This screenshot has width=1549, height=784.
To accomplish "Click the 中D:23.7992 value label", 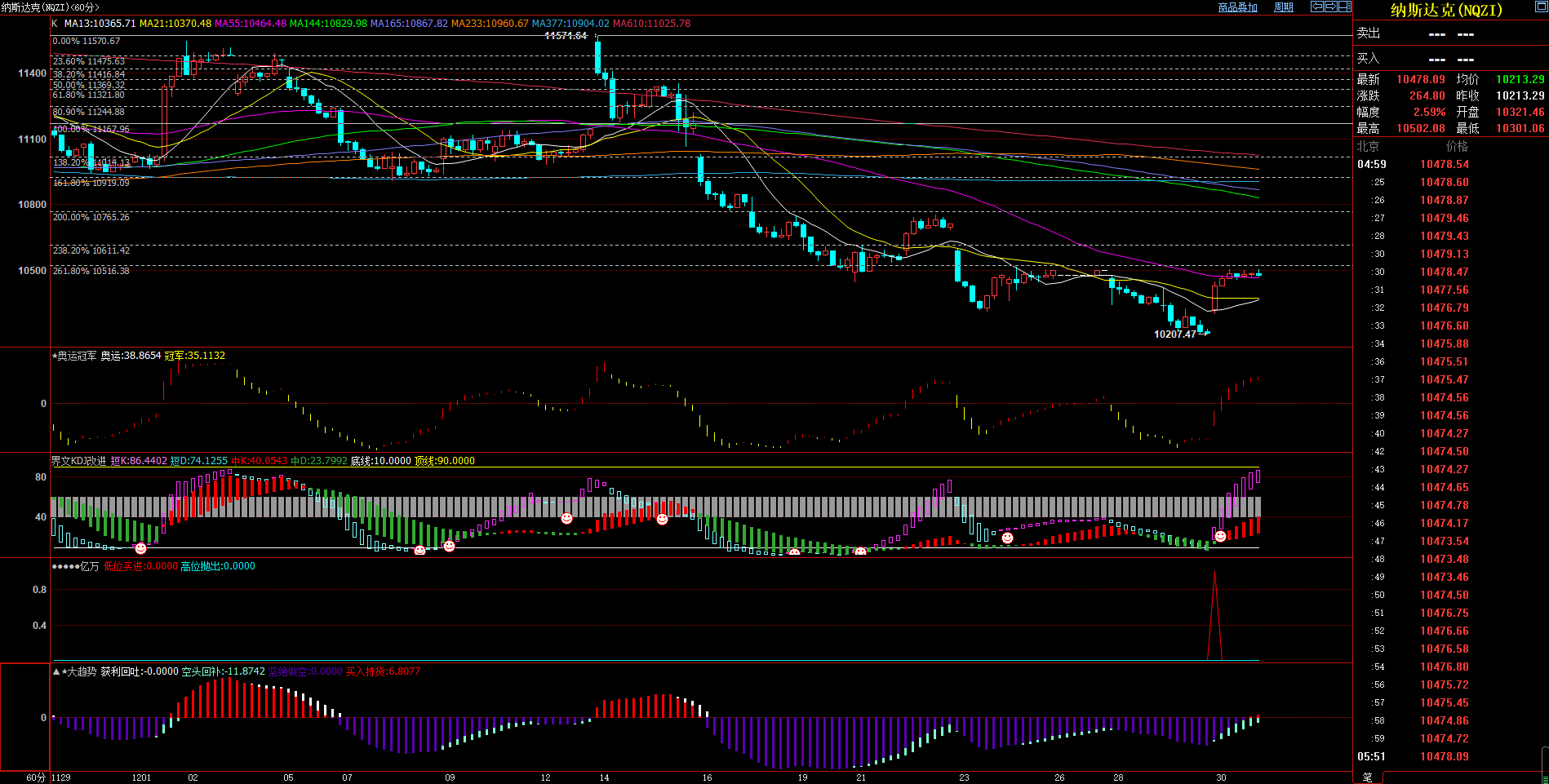I will [319, 461].
